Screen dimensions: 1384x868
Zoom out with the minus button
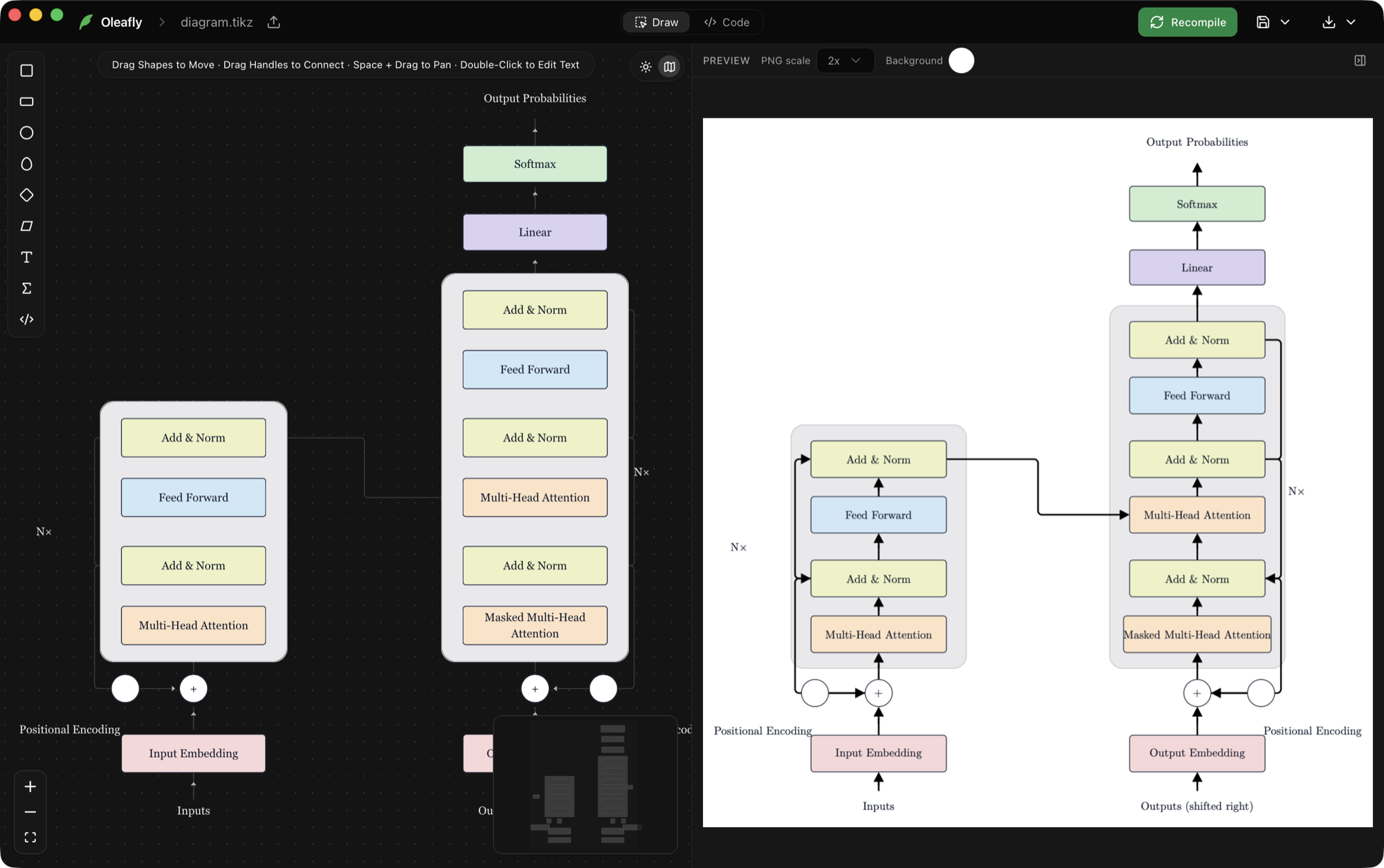(x=30, y=812)
